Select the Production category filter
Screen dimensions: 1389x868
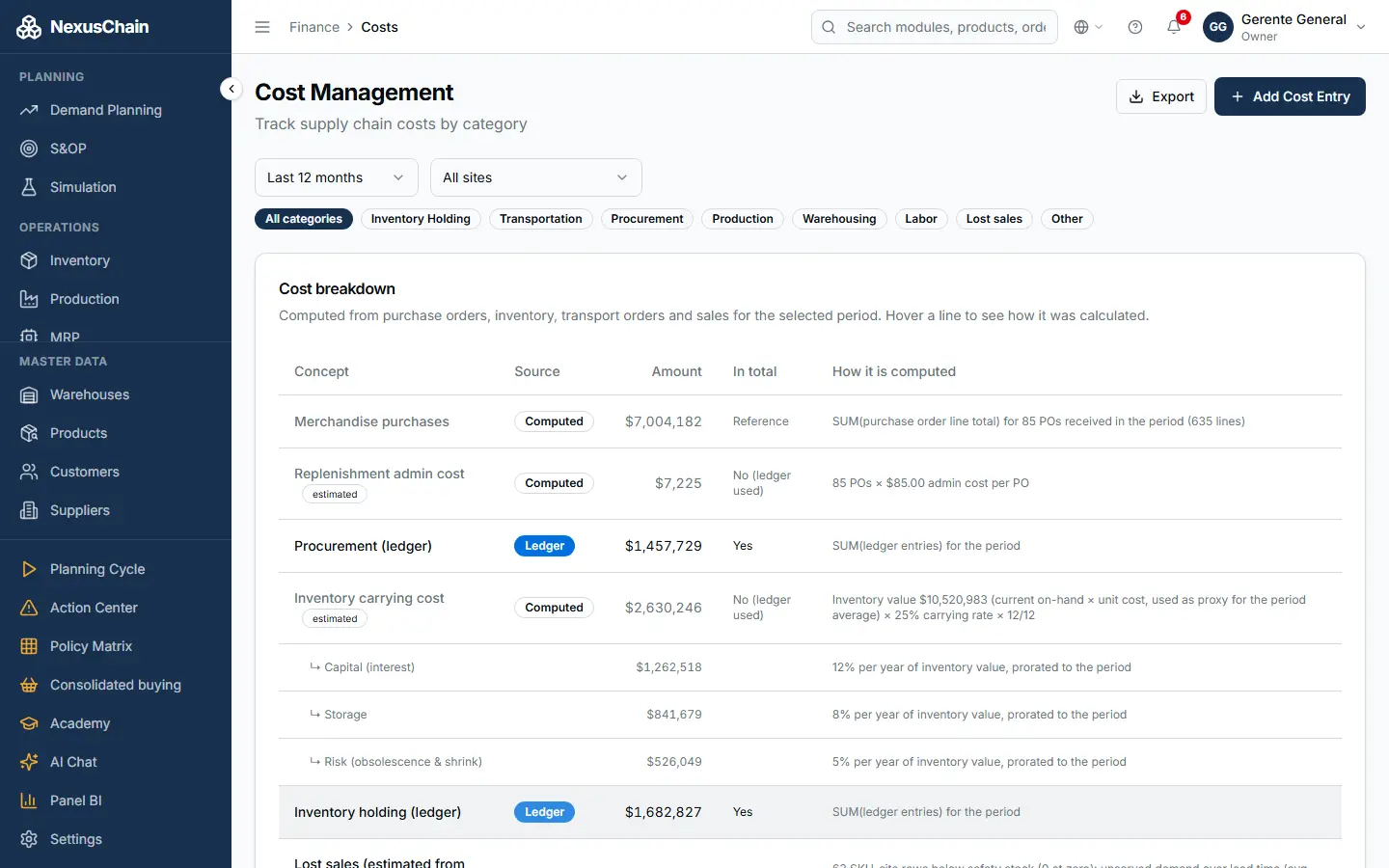tap(743, 219)
